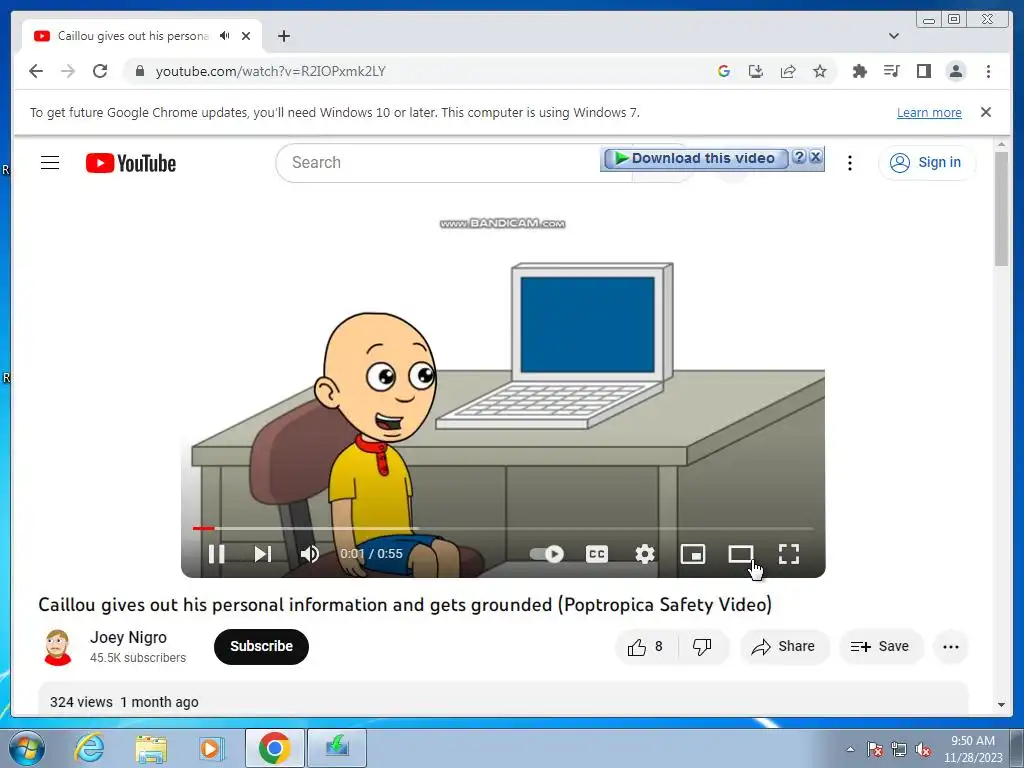Open YouTube settings three-dot menu
Screen dimensions: 1024x768
850,163
